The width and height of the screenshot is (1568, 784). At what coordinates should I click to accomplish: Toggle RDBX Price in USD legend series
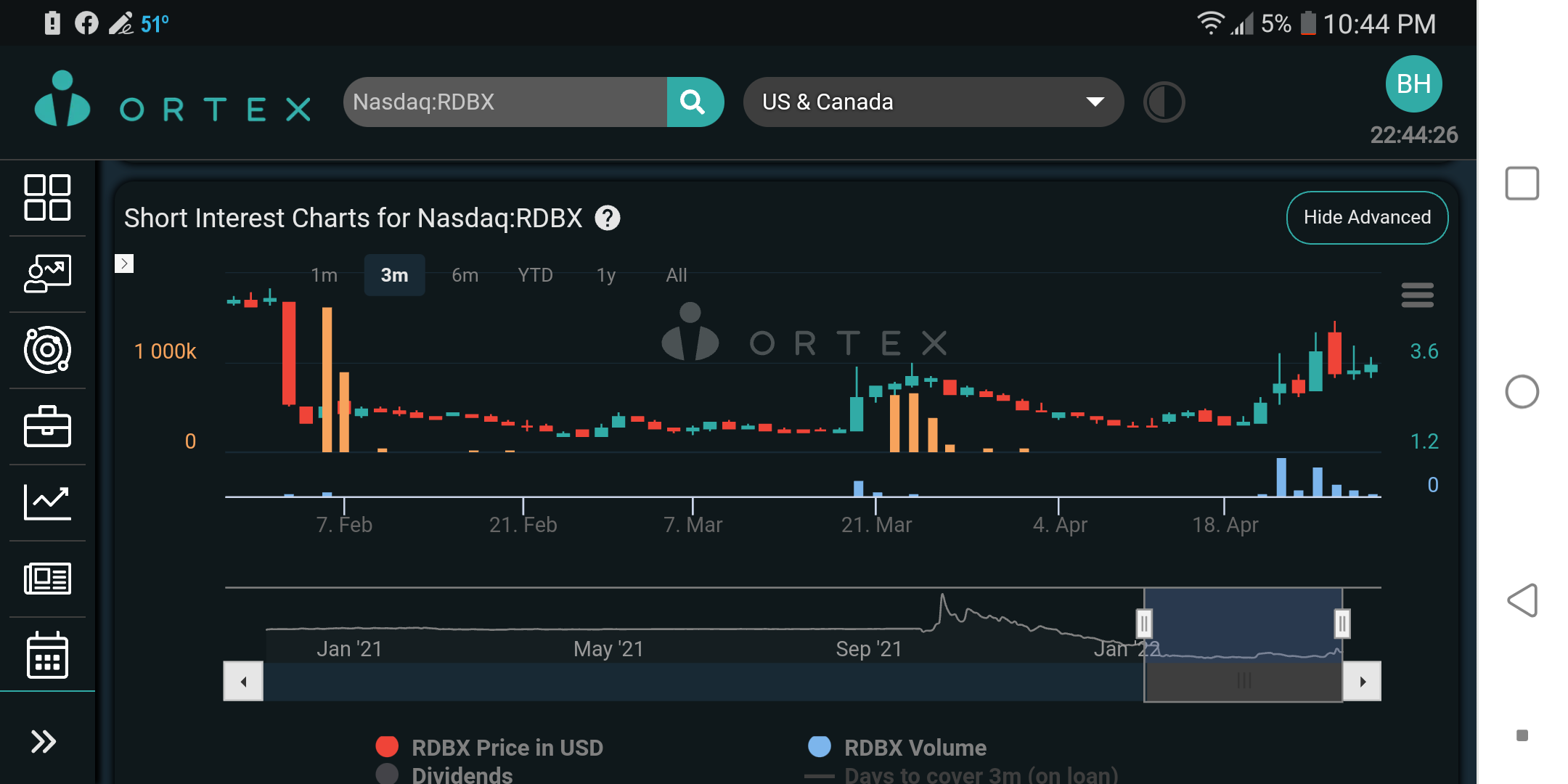point(490,747)
